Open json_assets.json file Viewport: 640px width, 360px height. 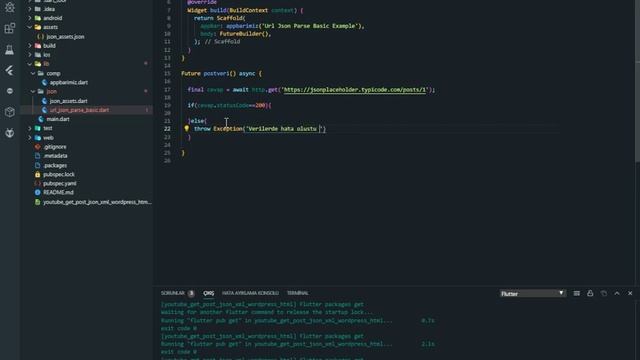pos(65,36)
